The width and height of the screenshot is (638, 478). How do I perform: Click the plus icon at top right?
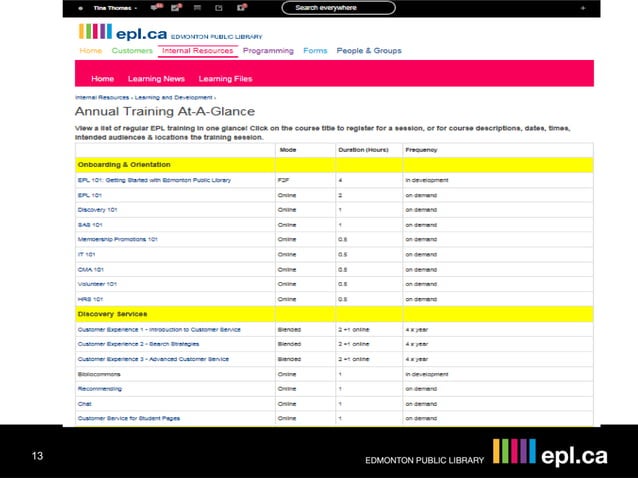583,8
